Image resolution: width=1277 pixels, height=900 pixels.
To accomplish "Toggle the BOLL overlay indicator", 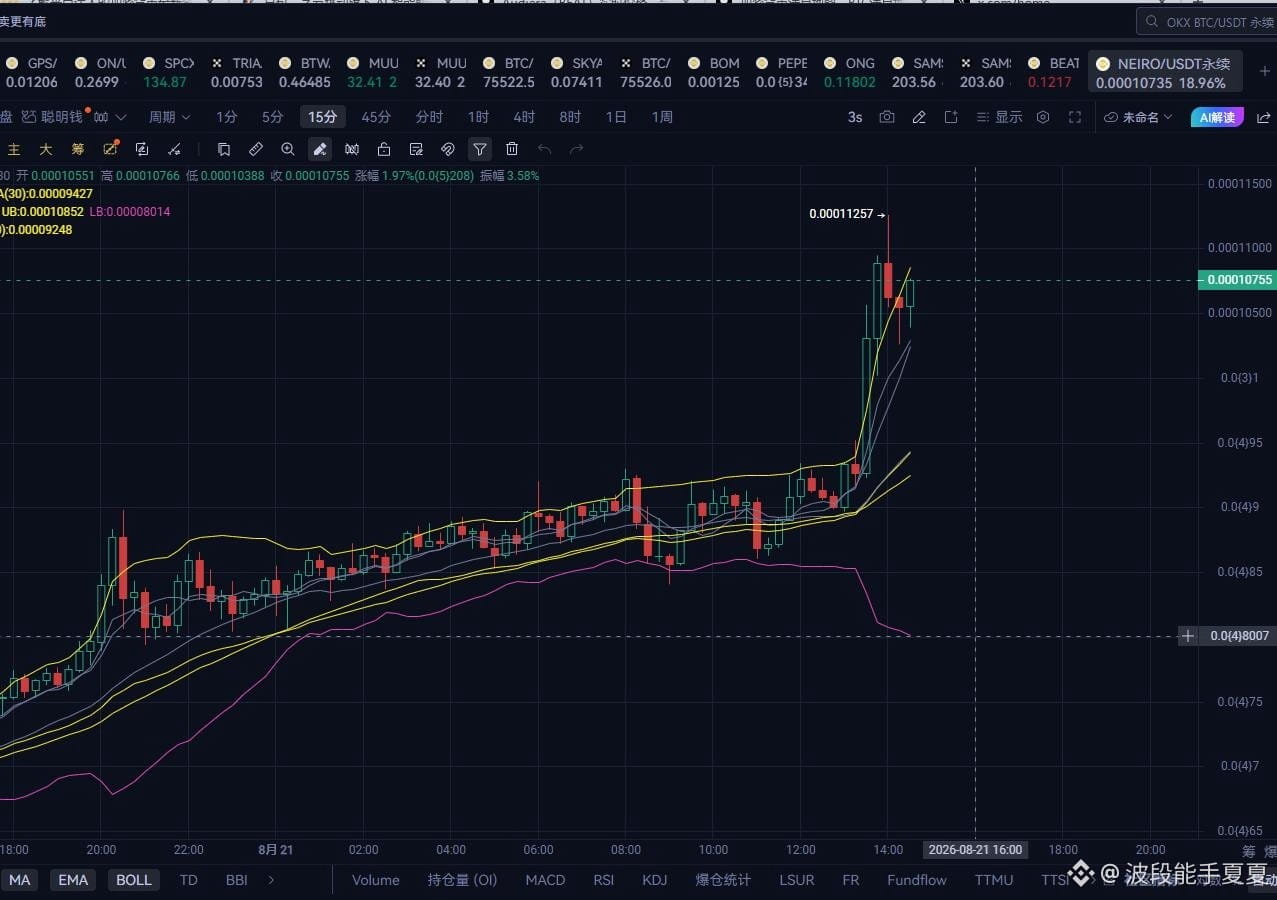I will [x=134, y=880].
